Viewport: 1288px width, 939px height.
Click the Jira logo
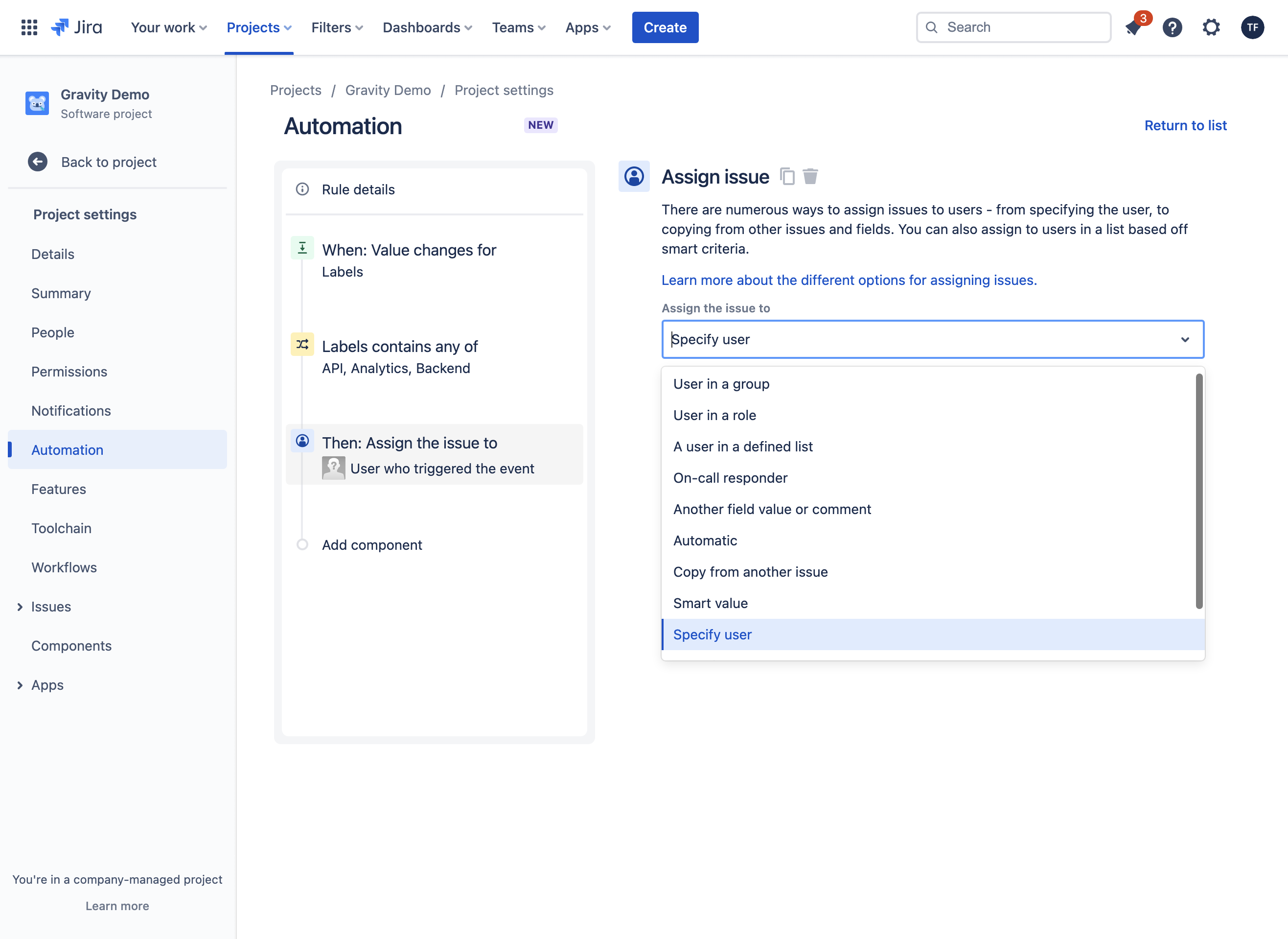(x=77, y=27)
